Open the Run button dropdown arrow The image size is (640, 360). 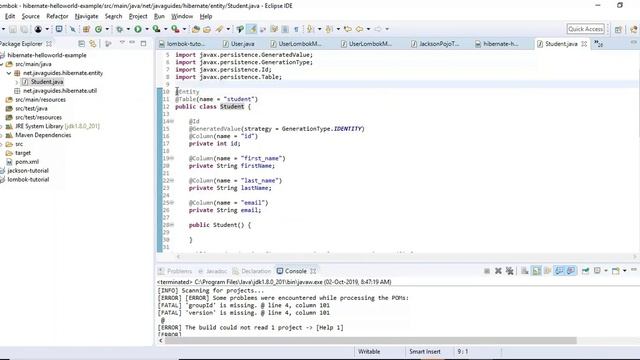(147, 29)
